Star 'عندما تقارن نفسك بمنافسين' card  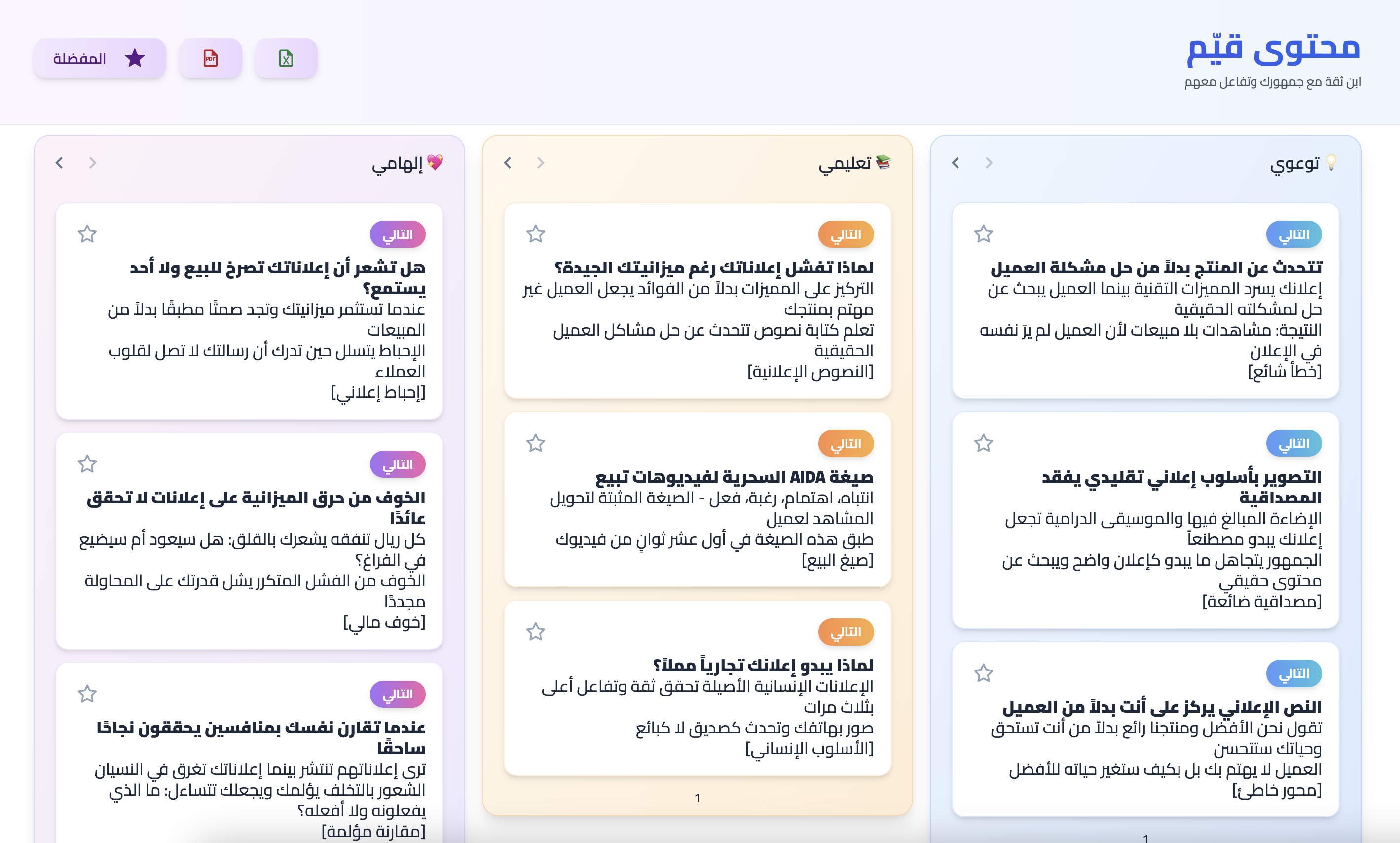click(x=87, y=693)
